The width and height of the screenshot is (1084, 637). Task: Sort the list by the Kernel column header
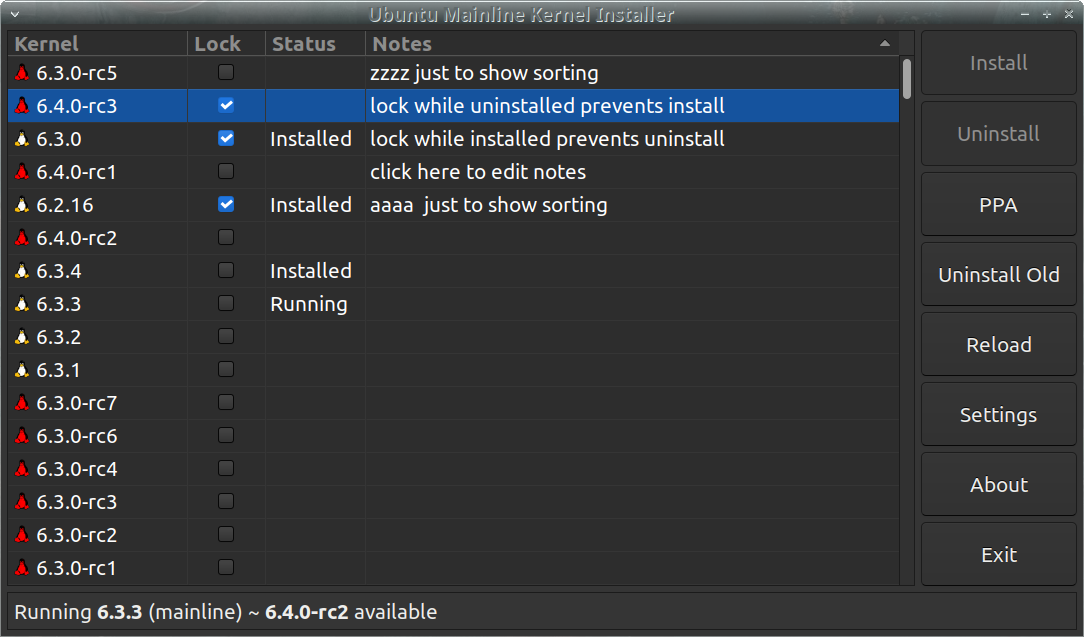pos(97,44)
